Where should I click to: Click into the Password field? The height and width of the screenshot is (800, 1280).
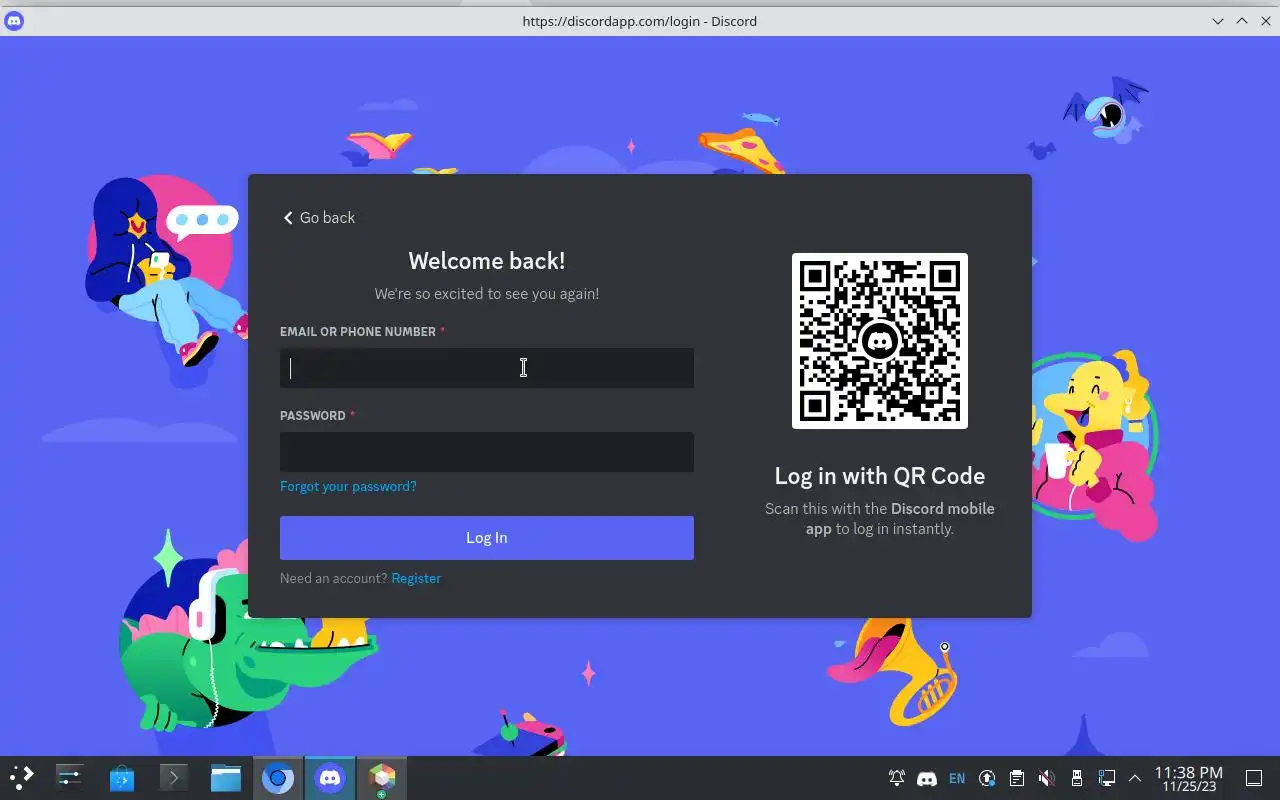(487, 452)
